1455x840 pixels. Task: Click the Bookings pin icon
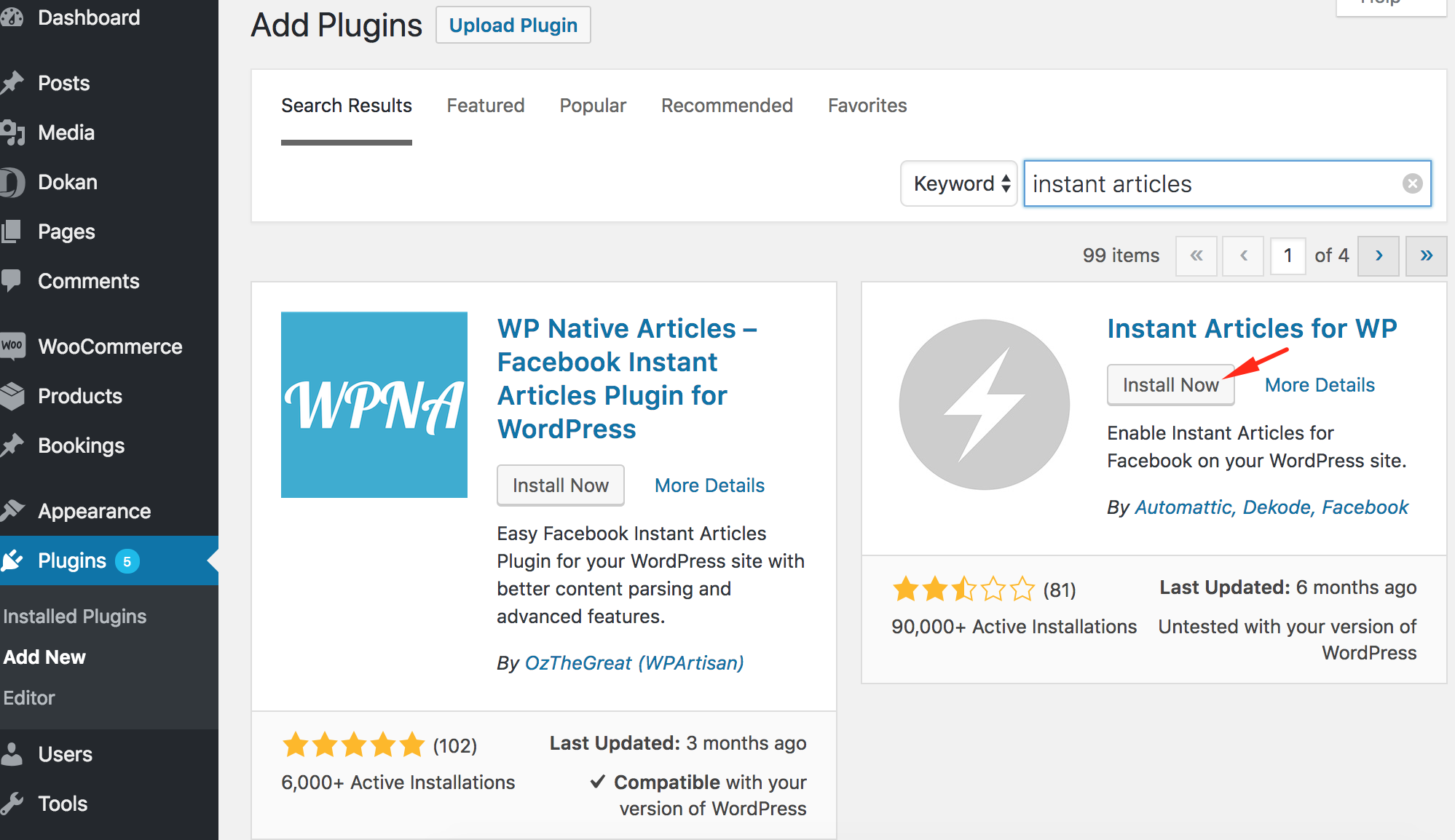(x=12, y=445)
